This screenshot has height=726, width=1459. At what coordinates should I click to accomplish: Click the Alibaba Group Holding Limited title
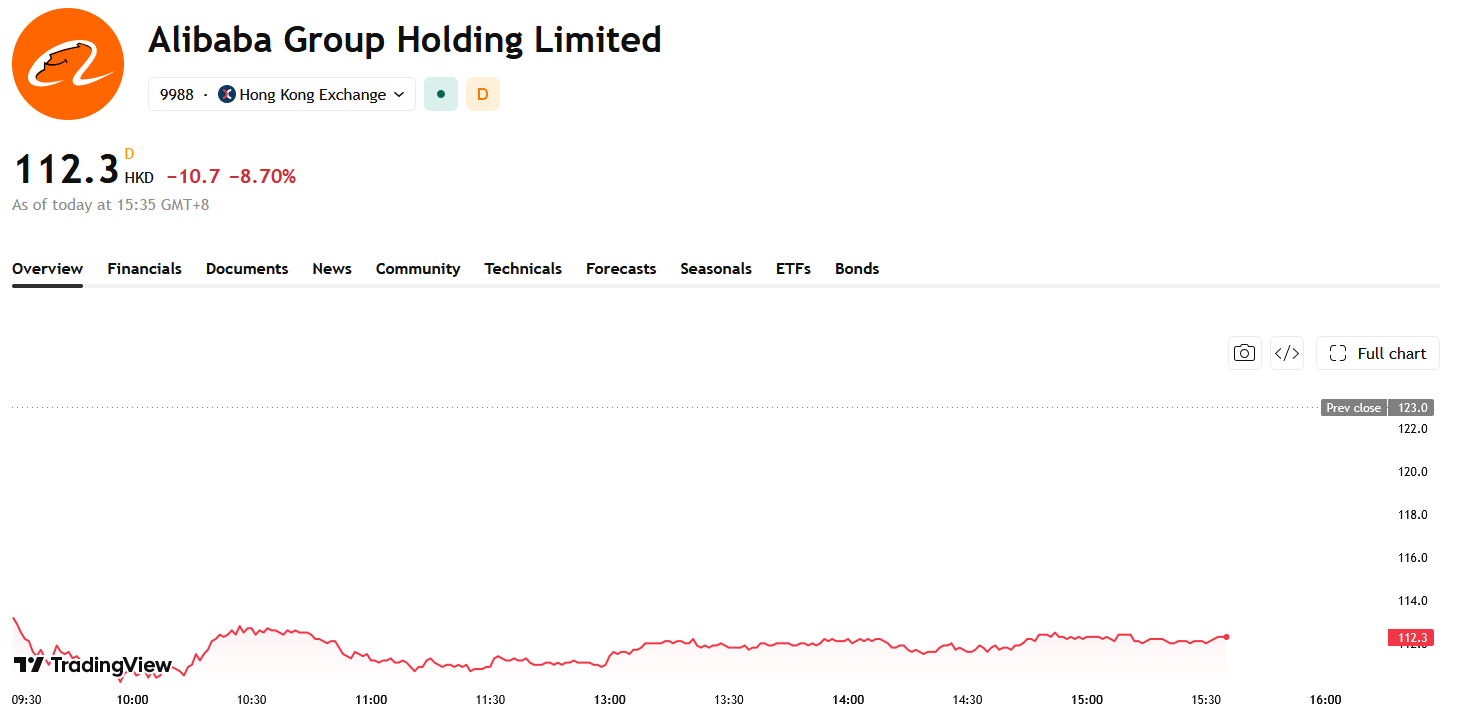click(x=405, y=40)
